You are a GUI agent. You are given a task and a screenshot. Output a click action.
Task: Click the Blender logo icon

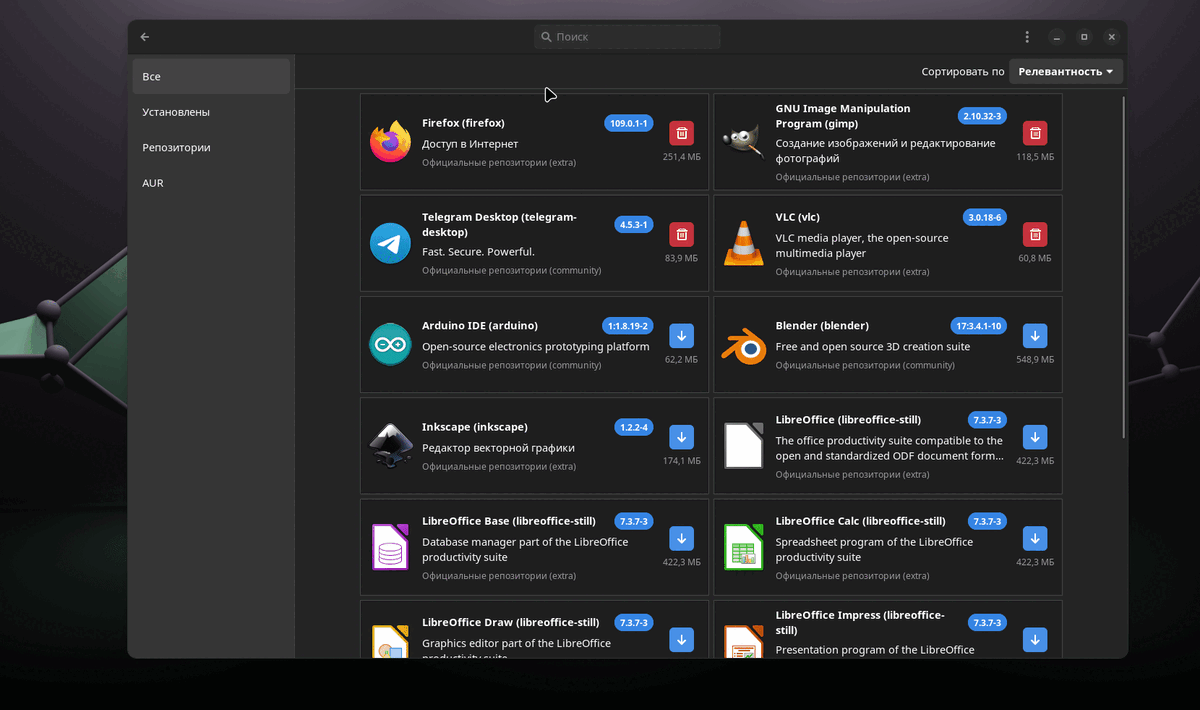coord(743,344)
